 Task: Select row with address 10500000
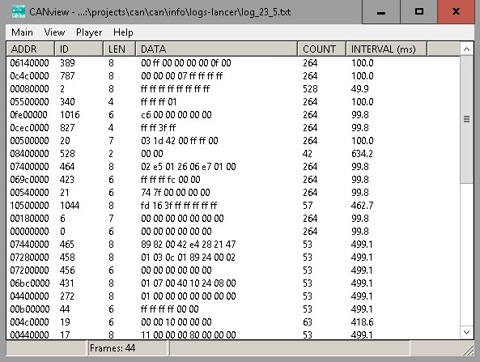pos(233,205)
